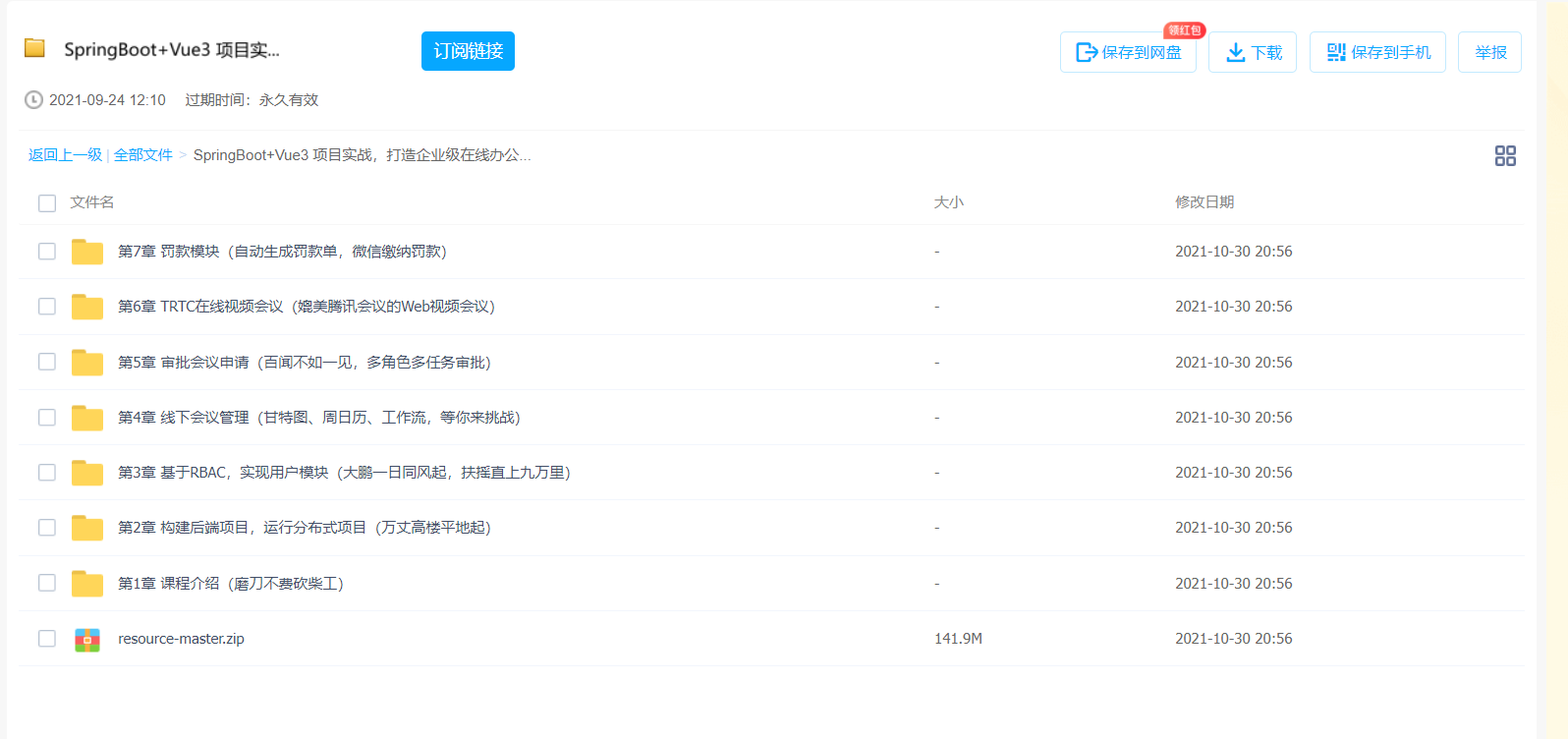Click zip archive icon of resource-master.zip
1568x739 pixels.
click(87, 640)
